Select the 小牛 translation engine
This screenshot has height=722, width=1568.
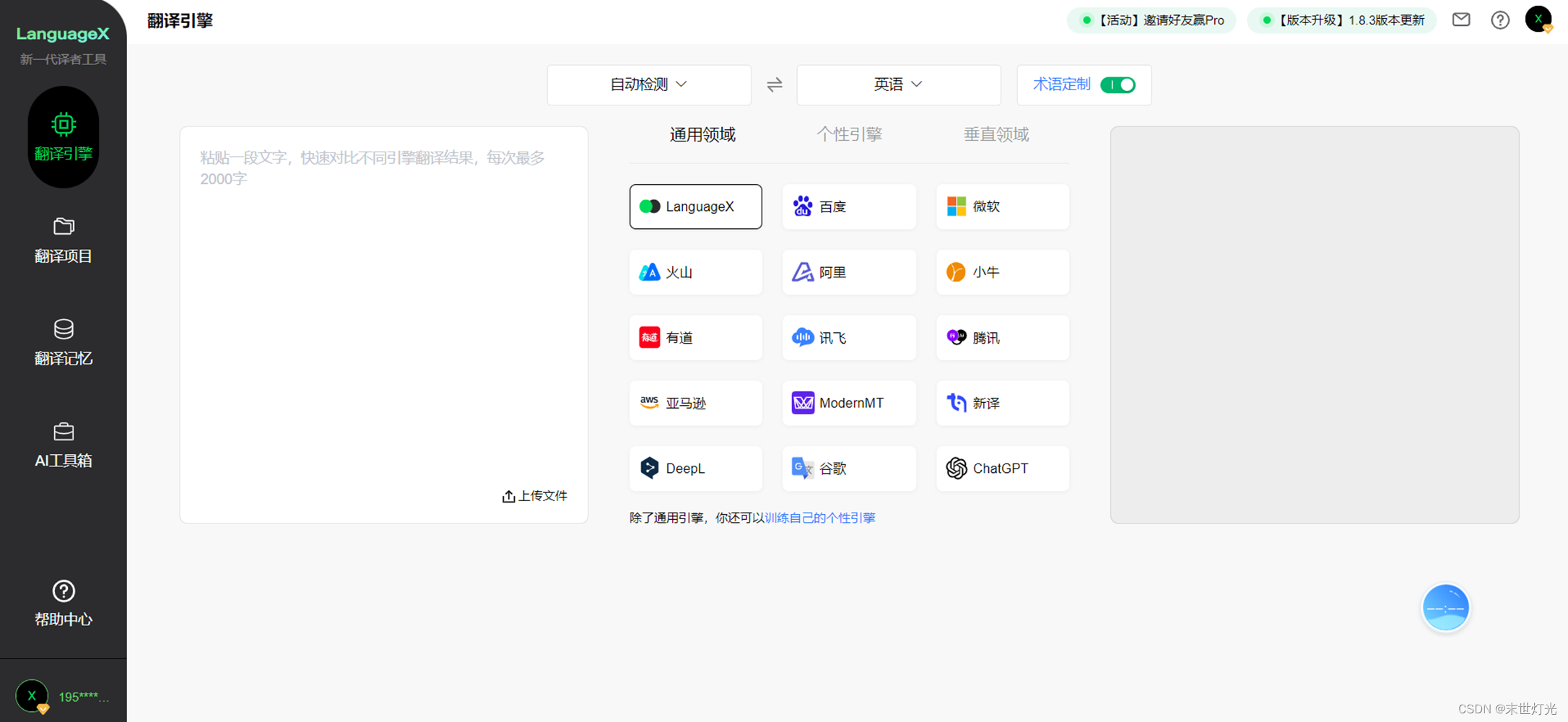click(x=1003, y=272)
